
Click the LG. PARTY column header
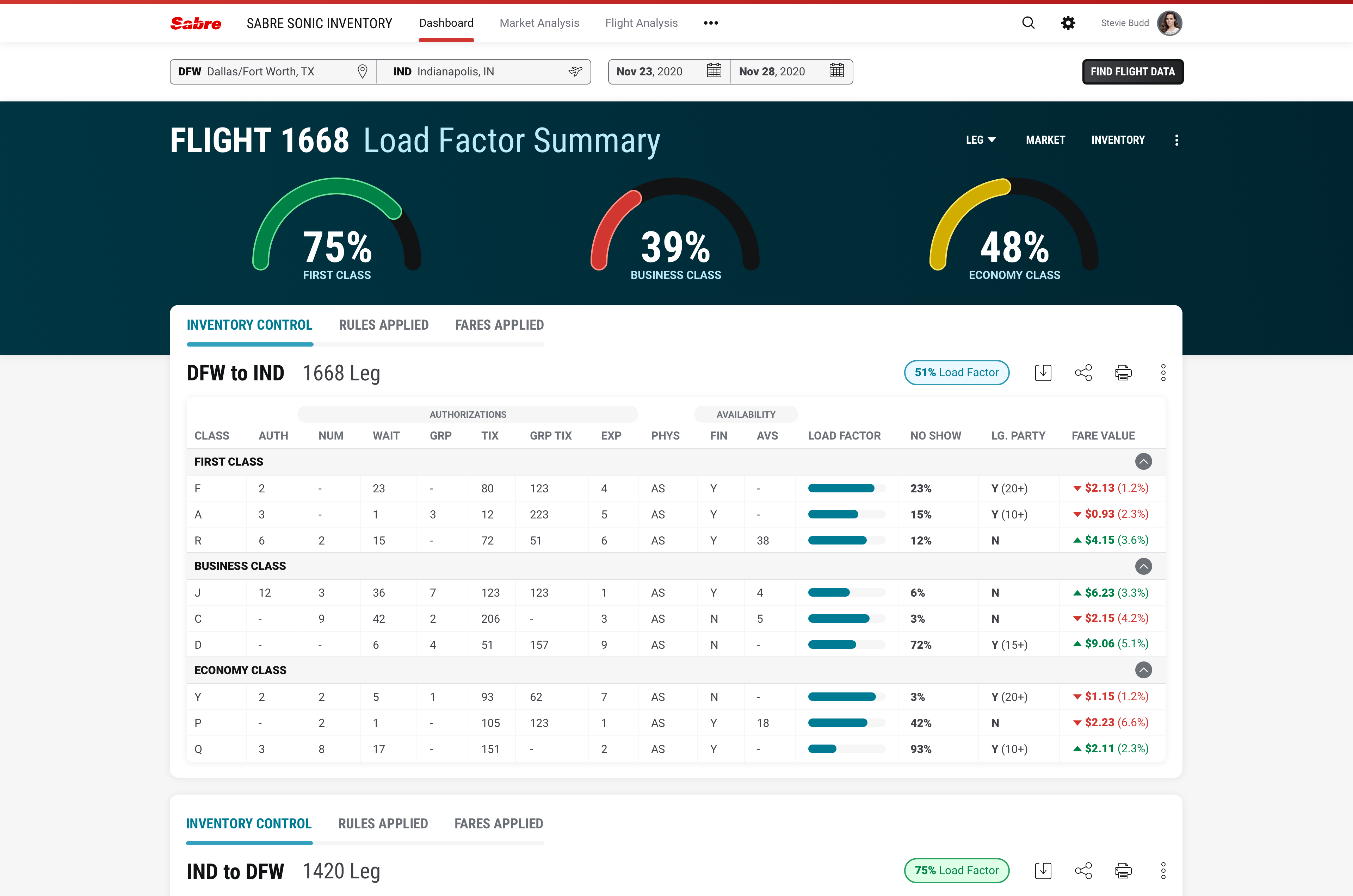[1018, 435]
